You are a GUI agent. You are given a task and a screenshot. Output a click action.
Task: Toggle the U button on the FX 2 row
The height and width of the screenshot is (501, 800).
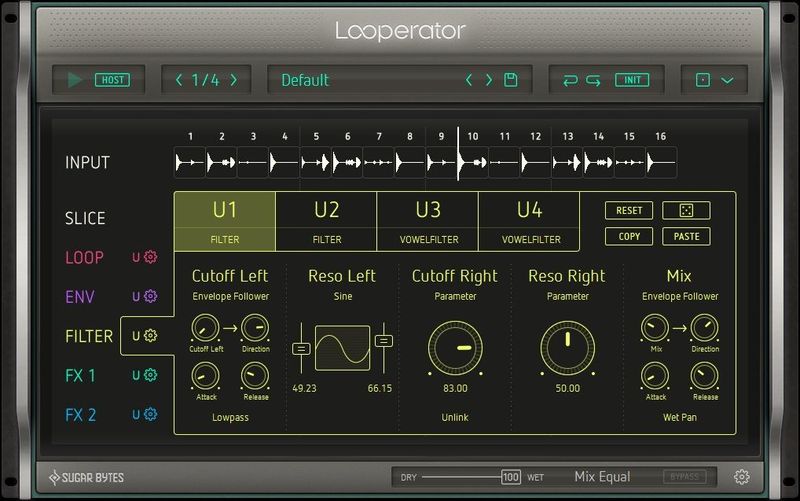click(136, 414)
